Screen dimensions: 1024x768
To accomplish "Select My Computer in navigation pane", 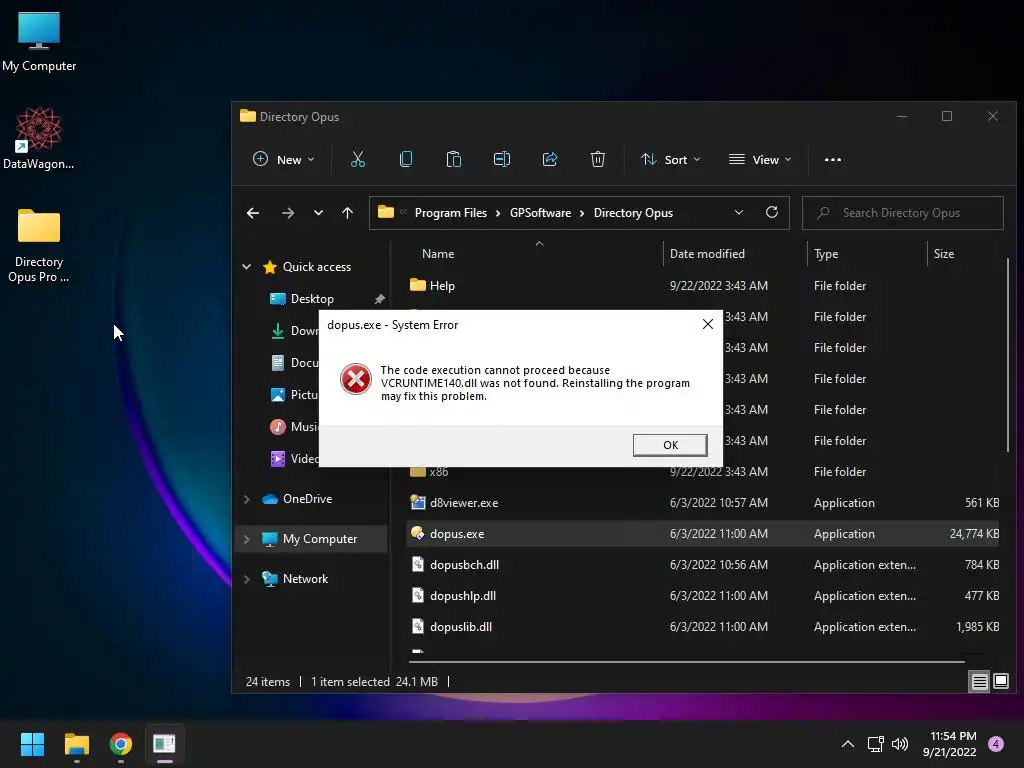I will (320, 539).
